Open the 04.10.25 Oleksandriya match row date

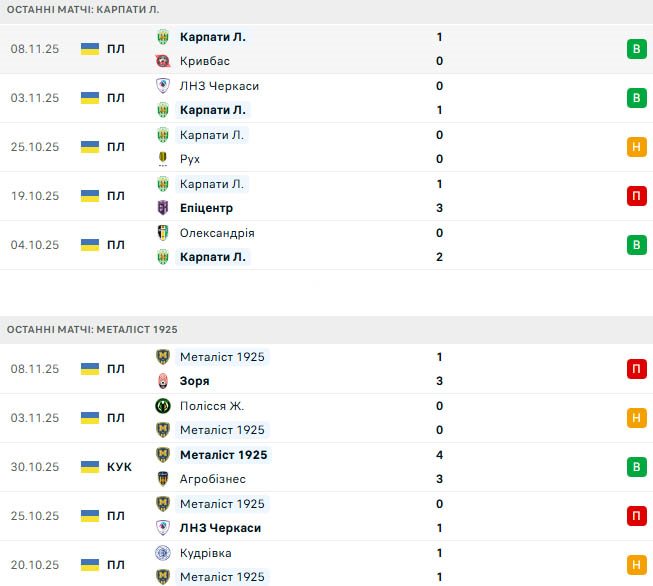click(x=35, y=245)
